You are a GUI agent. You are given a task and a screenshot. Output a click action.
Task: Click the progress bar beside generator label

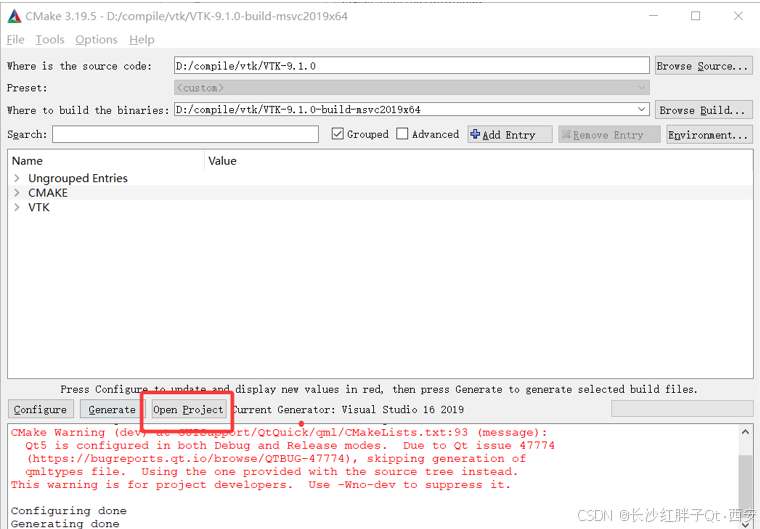pos(681,408)
